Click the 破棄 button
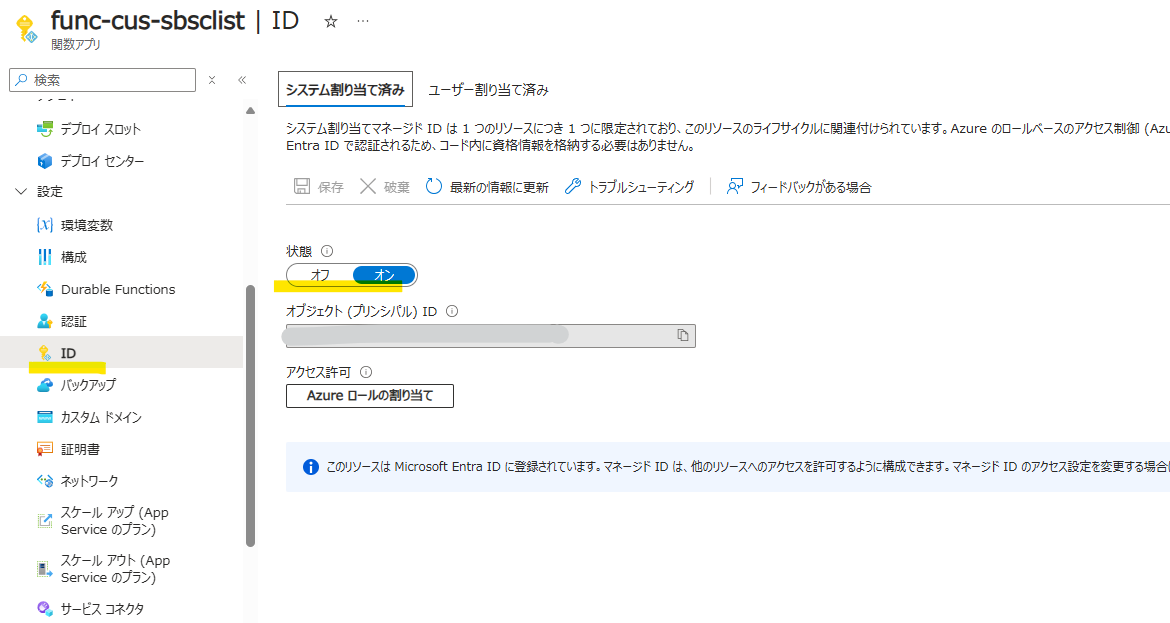Viewport: 1170px width, 623px height. [x=384, y=187]
